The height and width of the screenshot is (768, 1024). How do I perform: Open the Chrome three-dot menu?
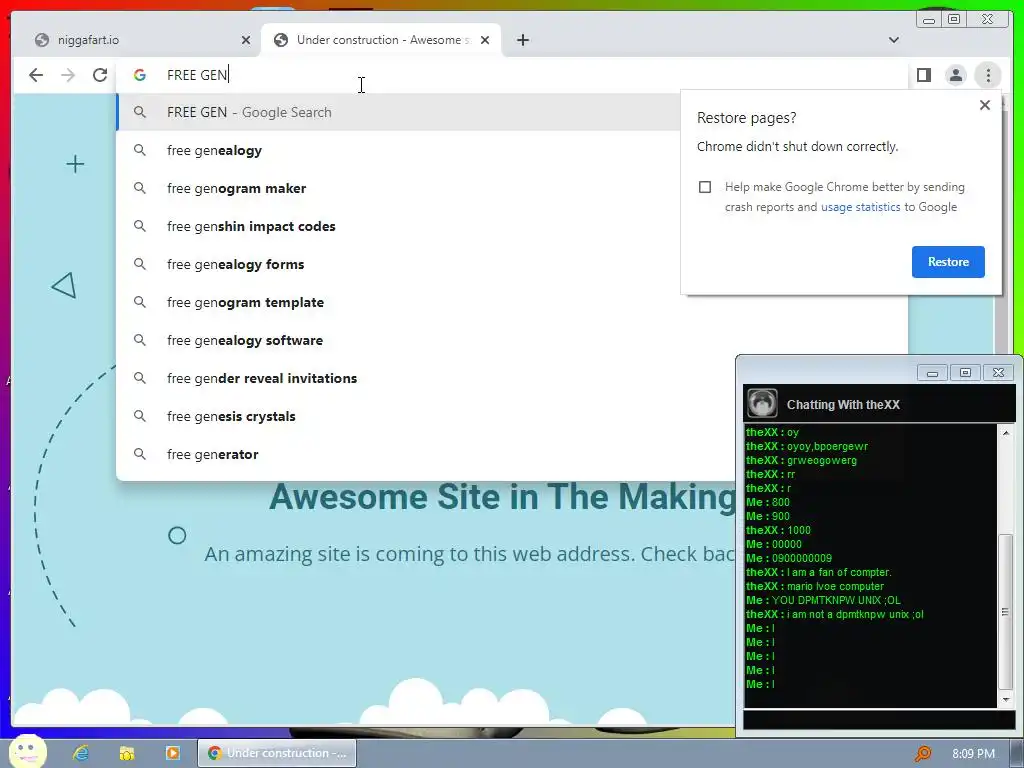(988, 75)
